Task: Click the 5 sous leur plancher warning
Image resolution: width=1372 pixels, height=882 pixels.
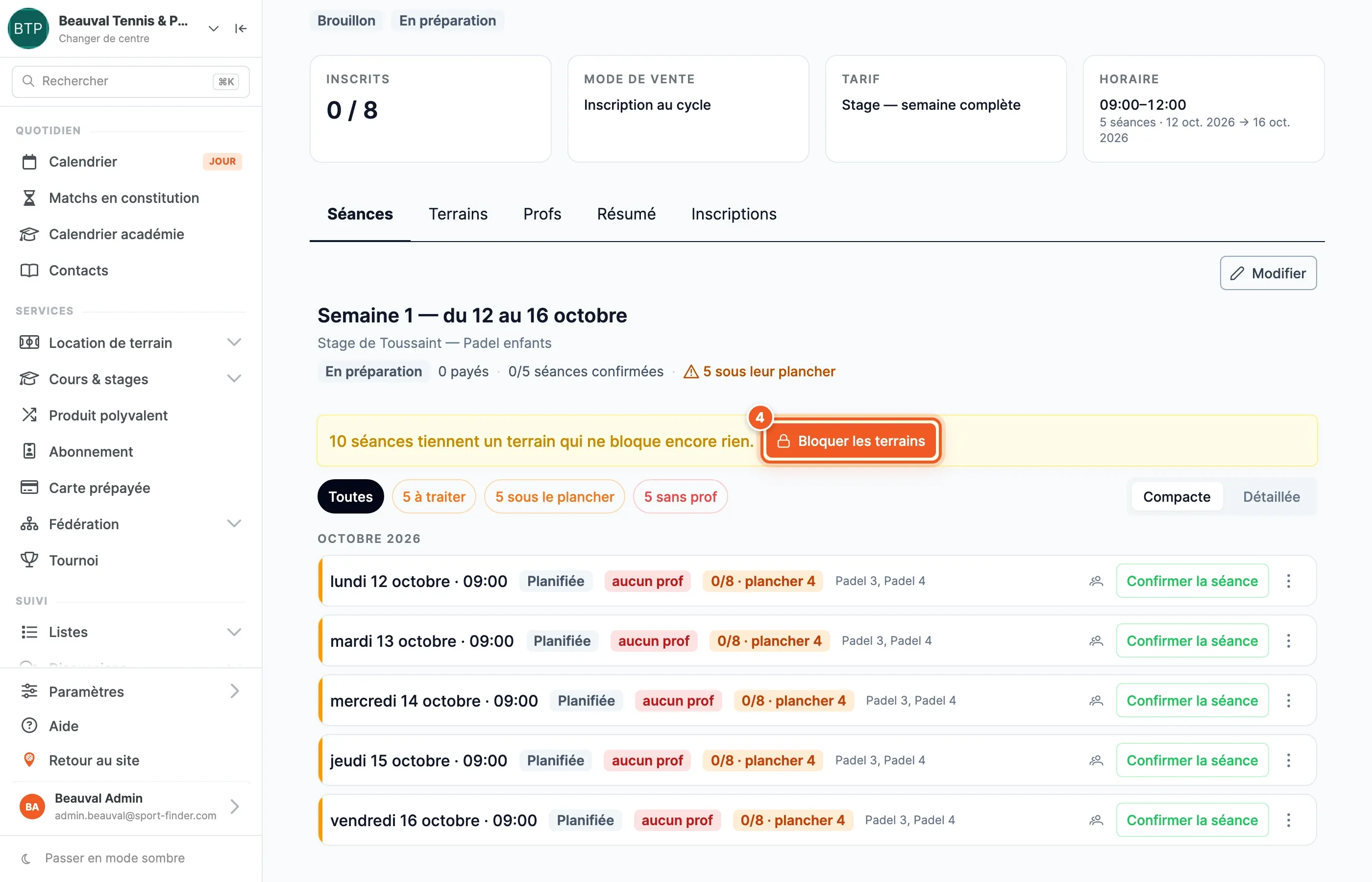Action: pyautogui.click(x=759, y=372)
